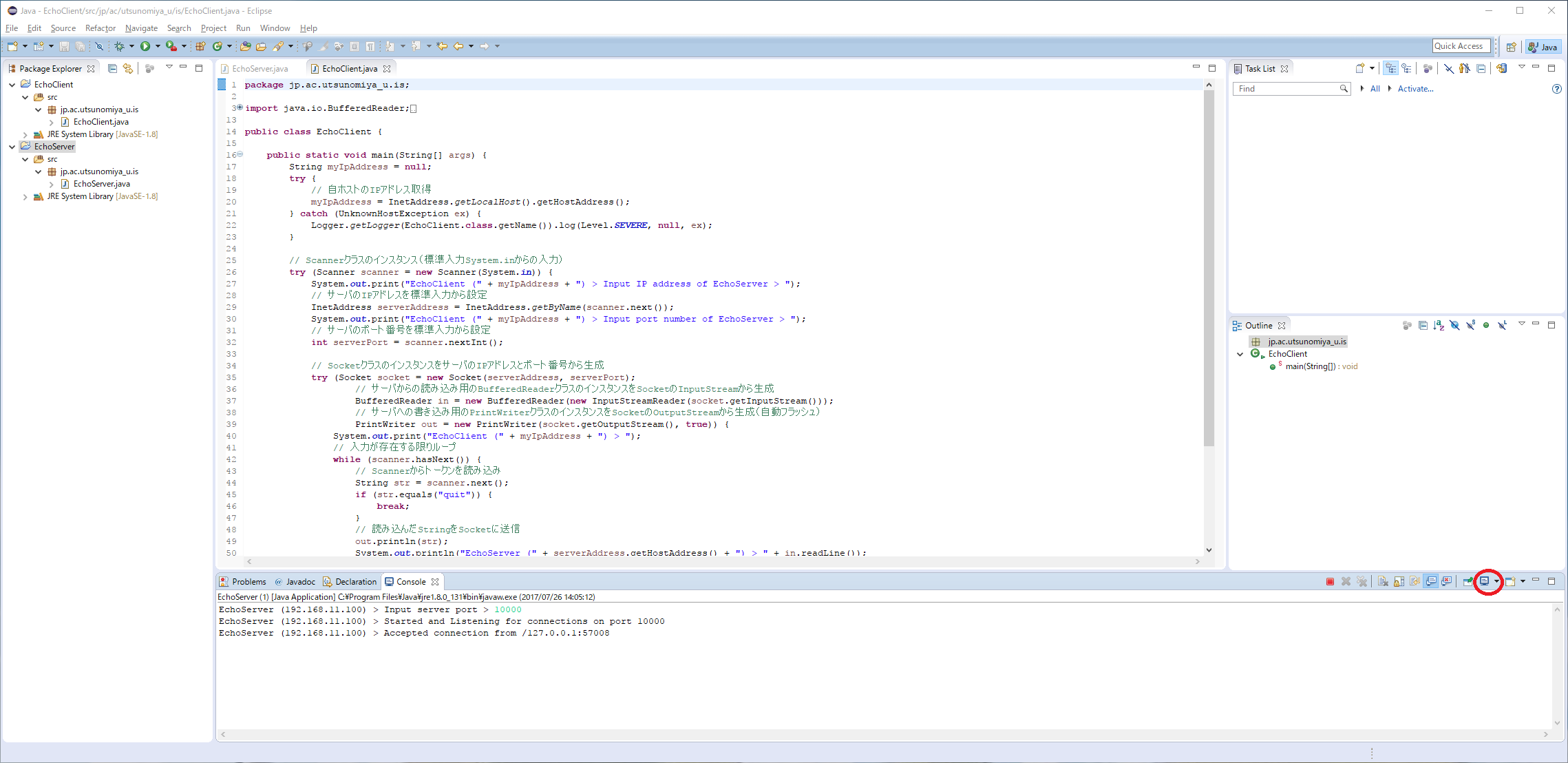Expand the folded import section marker
1568x763 pixels.
tap(240, 107)
